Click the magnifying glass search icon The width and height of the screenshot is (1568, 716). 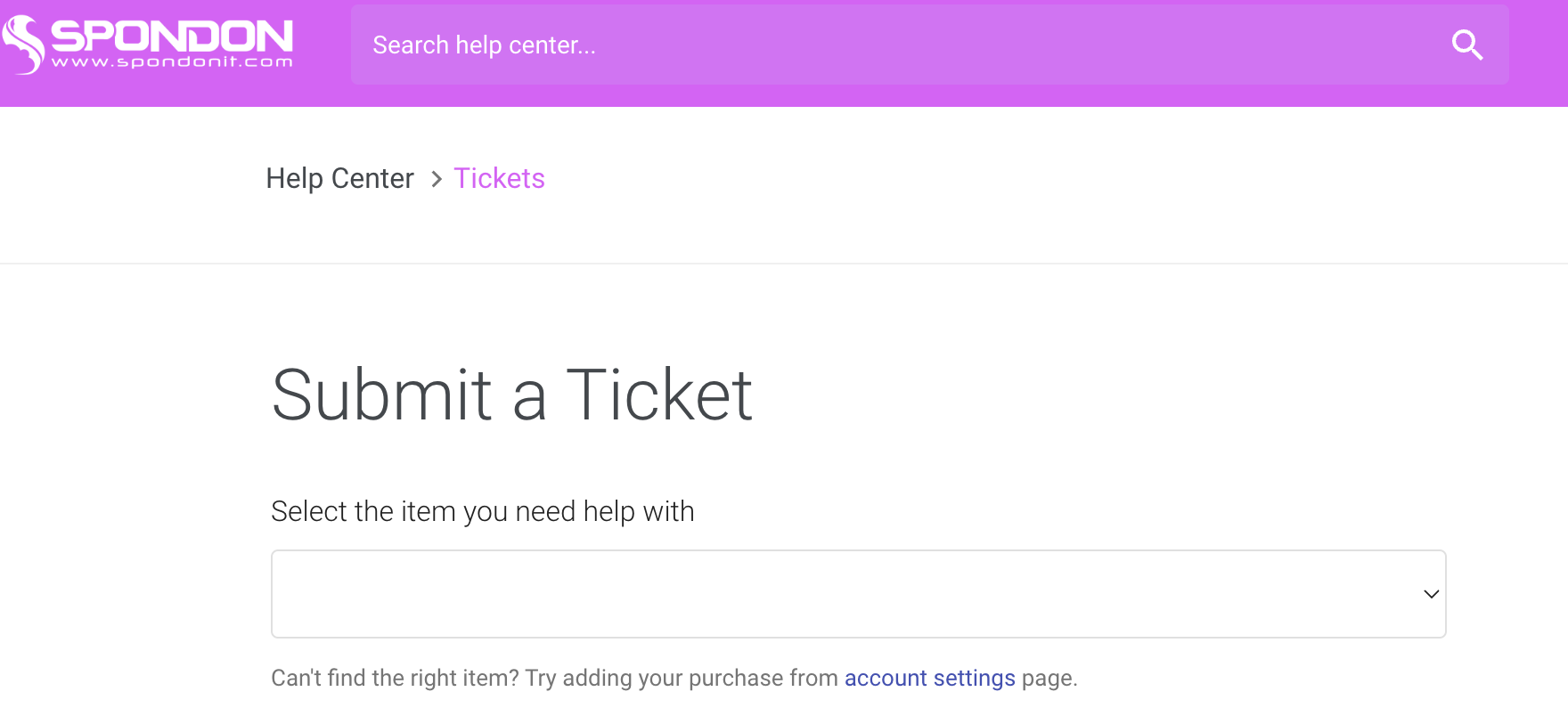click(x=1466, y=45)
